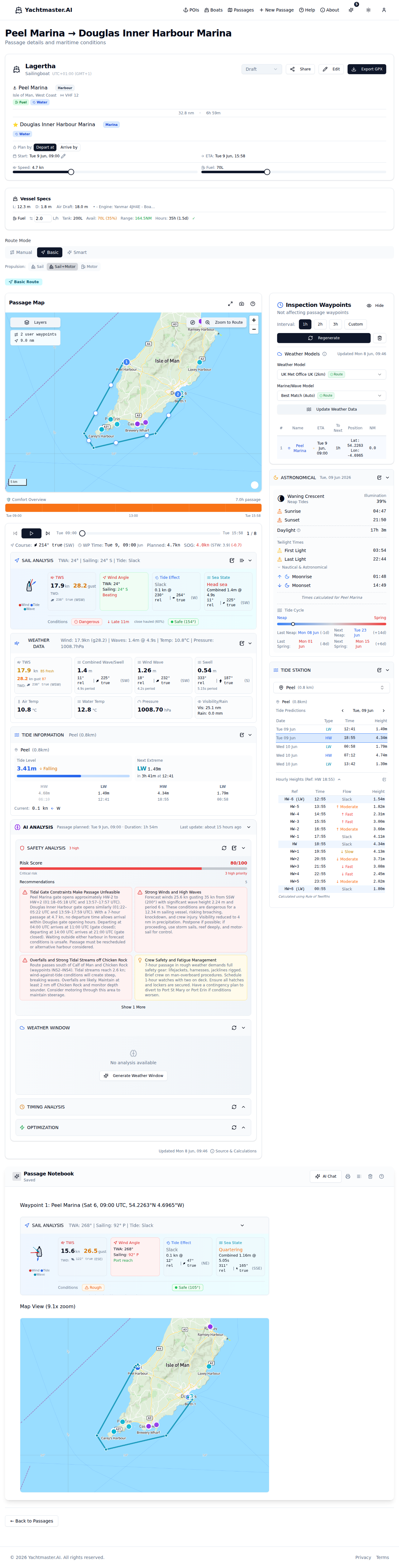Adjust the Fuel slider handle

pyautogui.click(x=267, y=172)
